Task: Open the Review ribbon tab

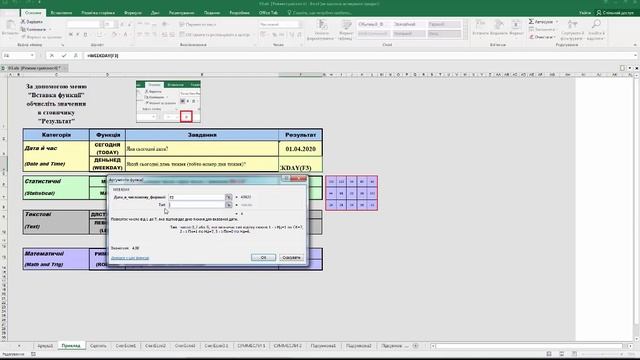Action: (182, 13)
